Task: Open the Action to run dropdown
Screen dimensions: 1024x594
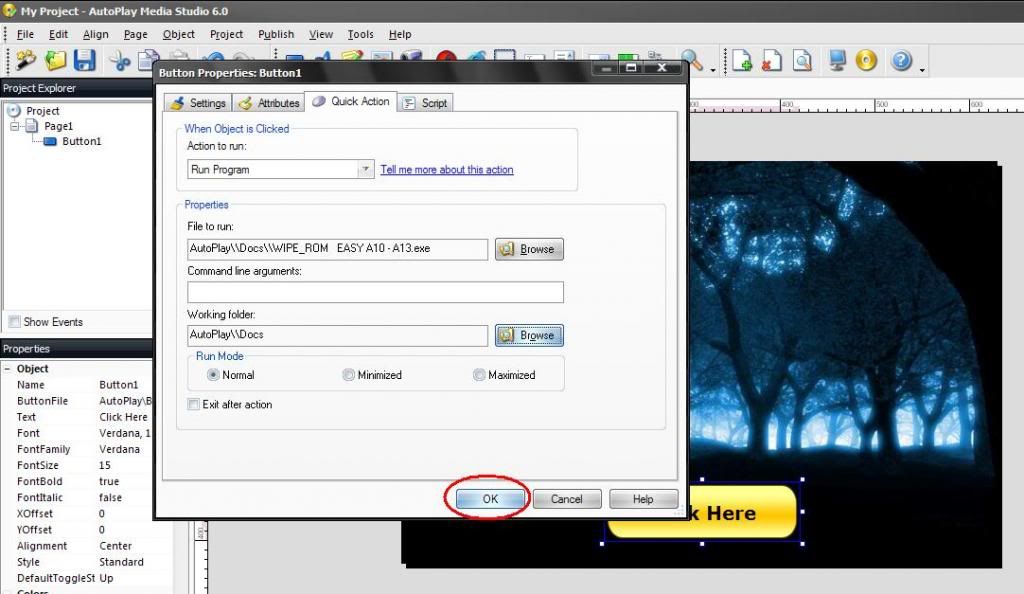Action: tap(366, 170)
